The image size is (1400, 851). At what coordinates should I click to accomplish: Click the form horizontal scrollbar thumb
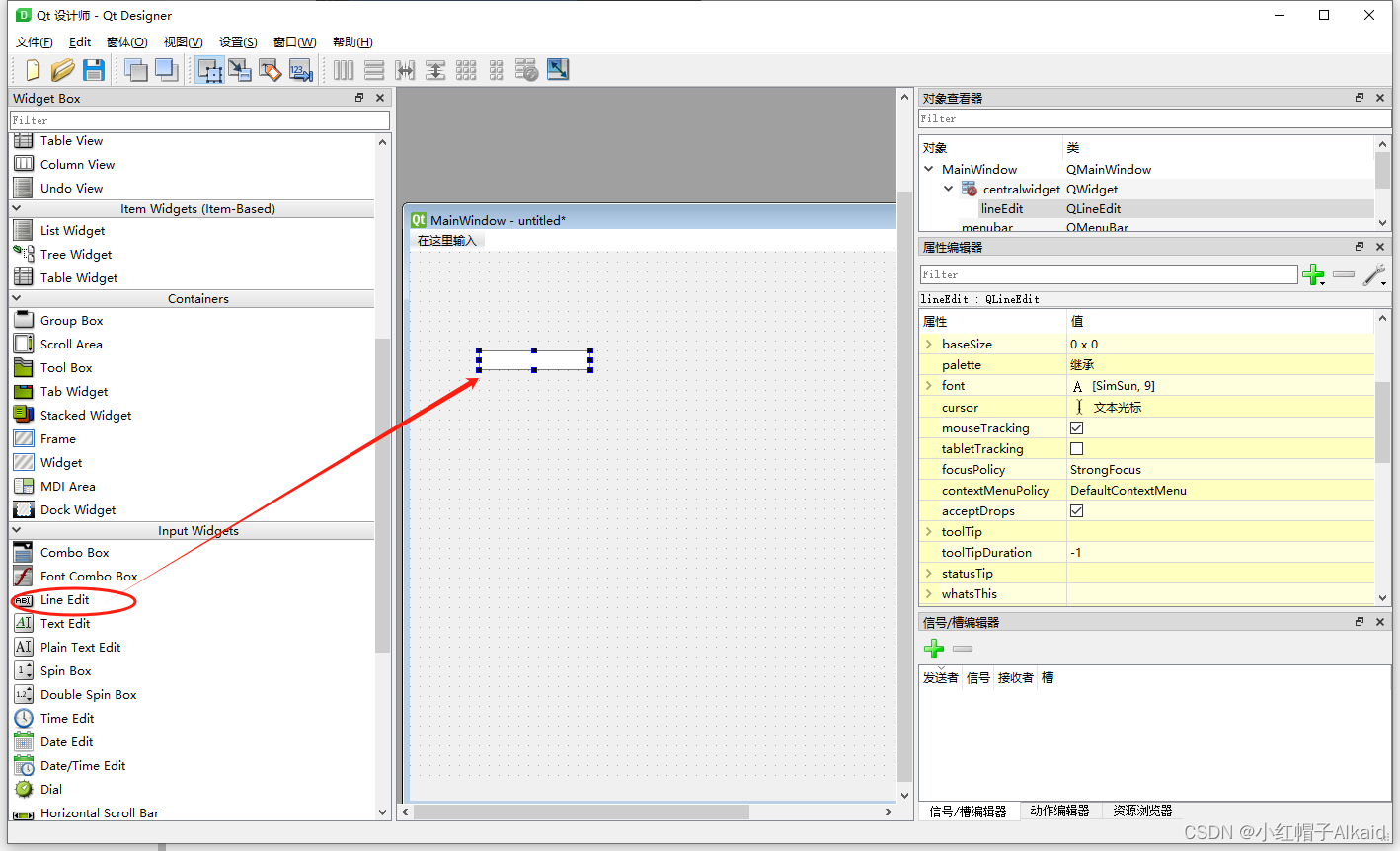coord(582,812)
